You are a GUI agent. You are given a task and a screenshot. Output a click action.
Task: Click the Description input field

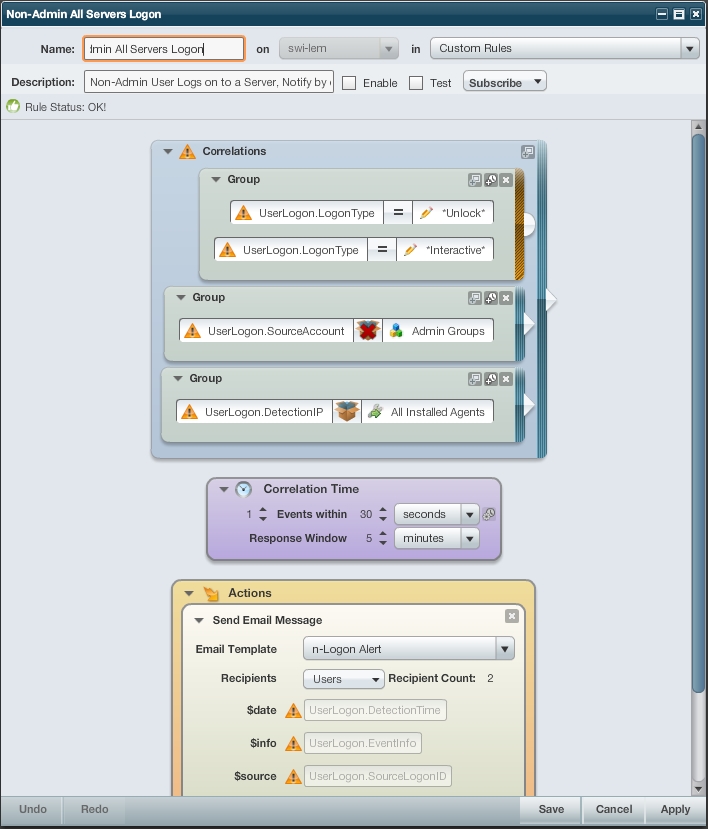(209, 82)
